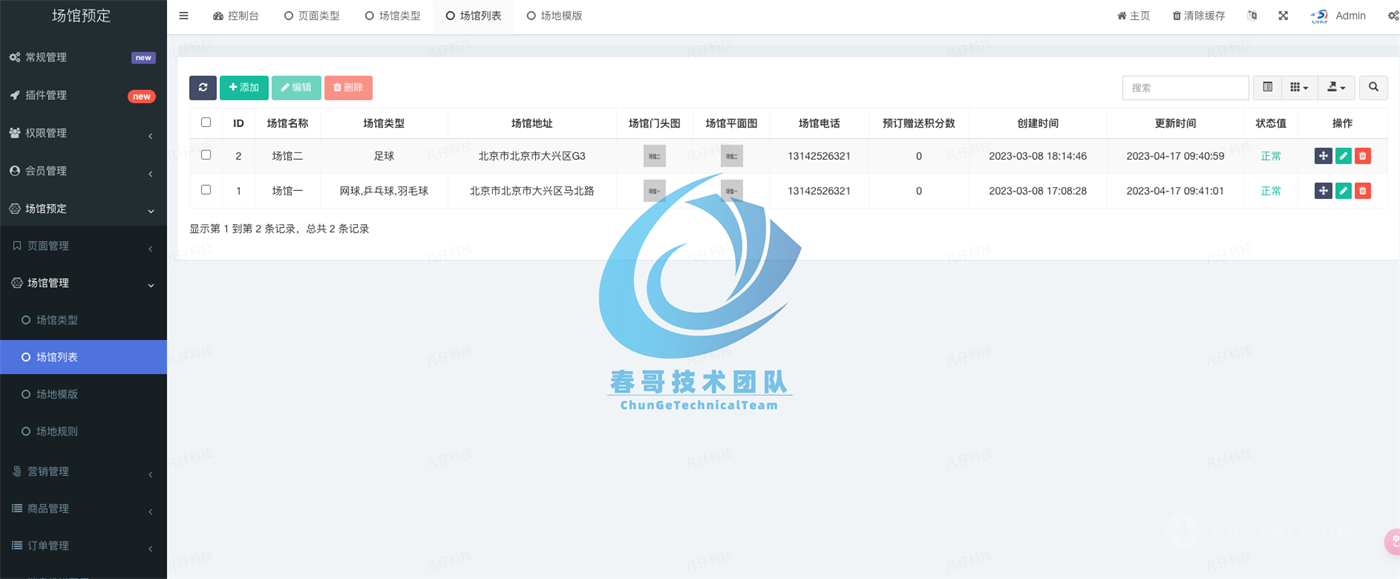Screen dimensions: 1400x579
Task: Delete 场馆一 with the red trash icon
Action: pyautogui.click(x=1363, y=191)
